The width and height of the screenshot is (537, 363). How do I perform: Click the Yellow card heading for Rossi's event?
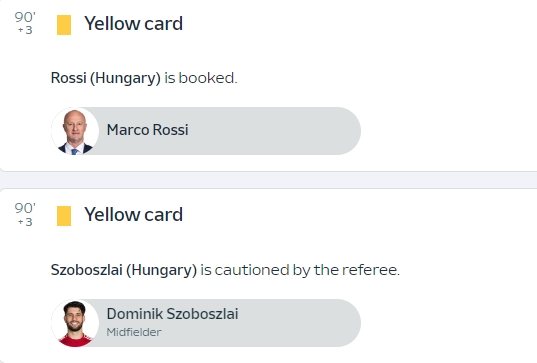(134, 24)
